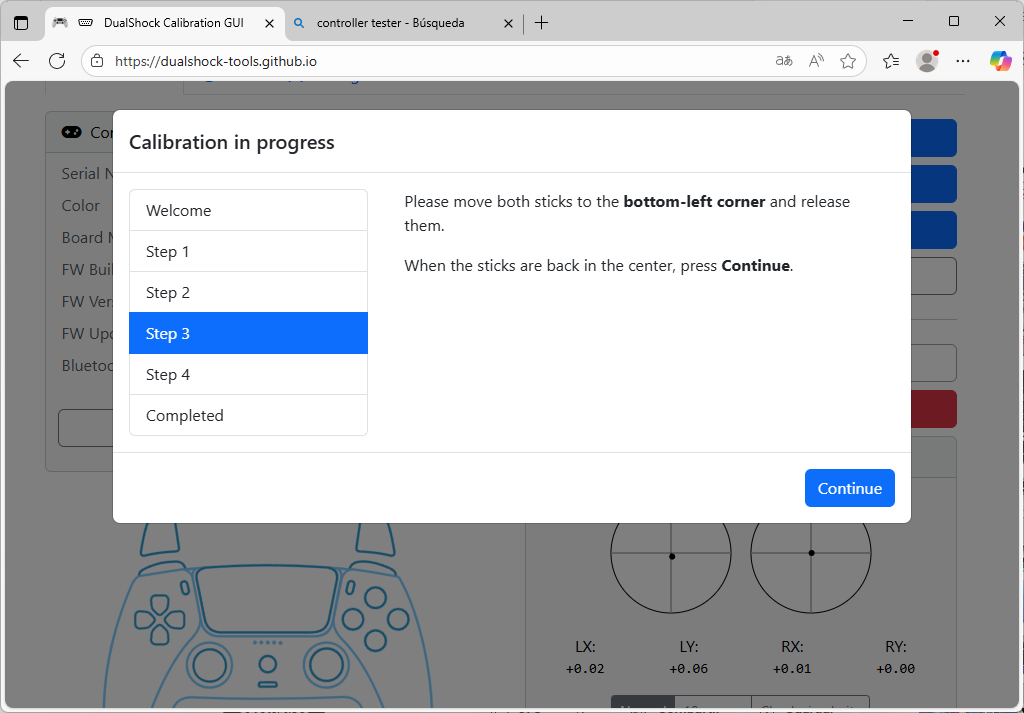Close the controller tester tab
The width and height of the screenshot is (1024, 713).
[x=508, y=24]
